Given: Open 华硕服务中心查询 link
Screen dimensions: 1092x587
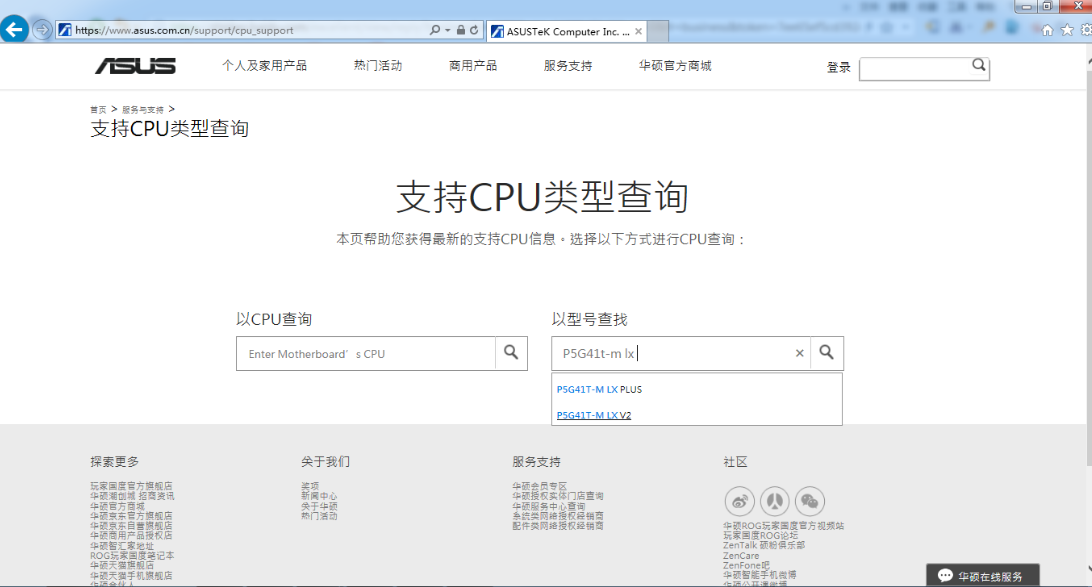Looking at the screenshot, I should [x=549, y=506].
